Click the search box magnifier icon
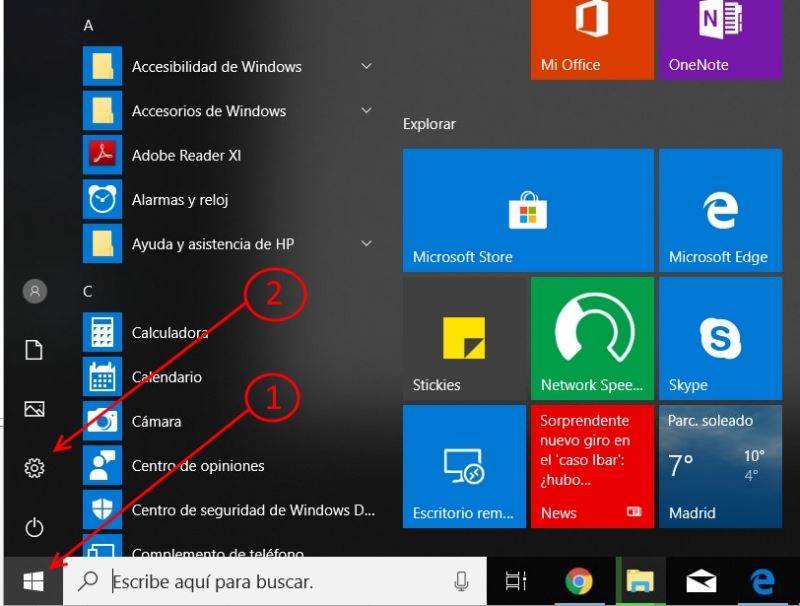Viewport: 800px width, 606px height. tap(88, 580)
